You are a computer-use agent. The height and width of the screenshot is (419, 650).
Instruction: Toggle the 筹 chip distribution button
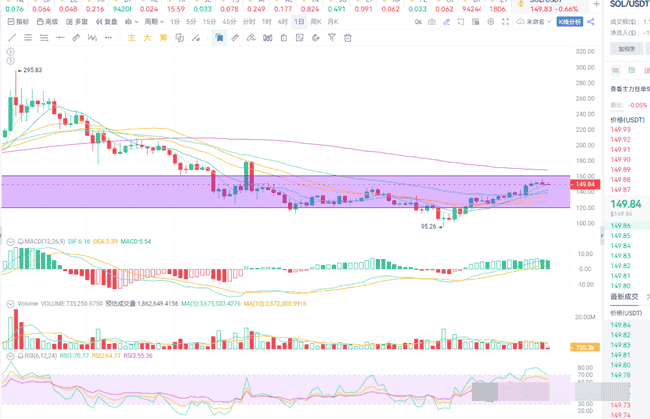pyautogui.click(x=163, y=38)
